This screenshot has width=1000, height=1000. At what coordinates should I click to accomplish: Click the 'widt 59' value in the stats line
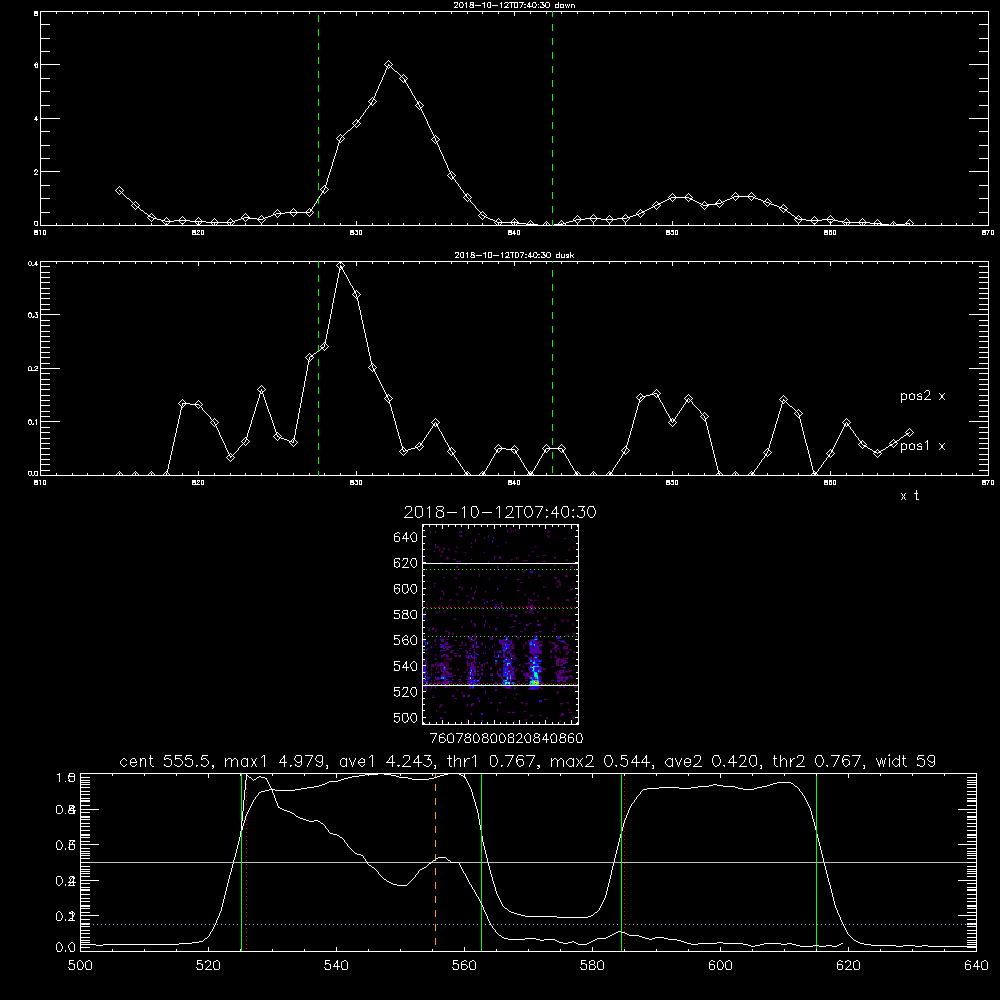point(906,761)
